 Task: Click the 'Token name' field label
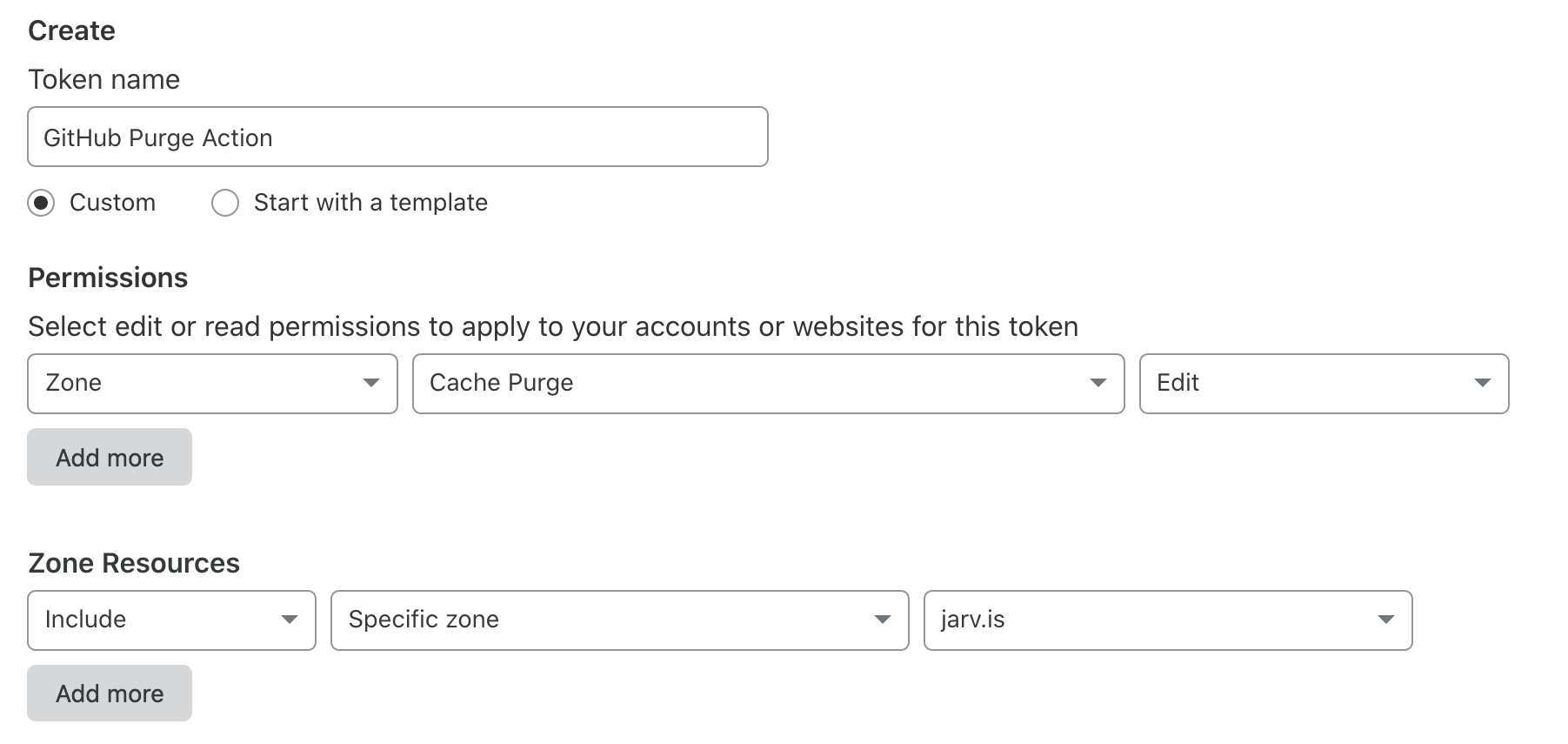tap(103, 79)
